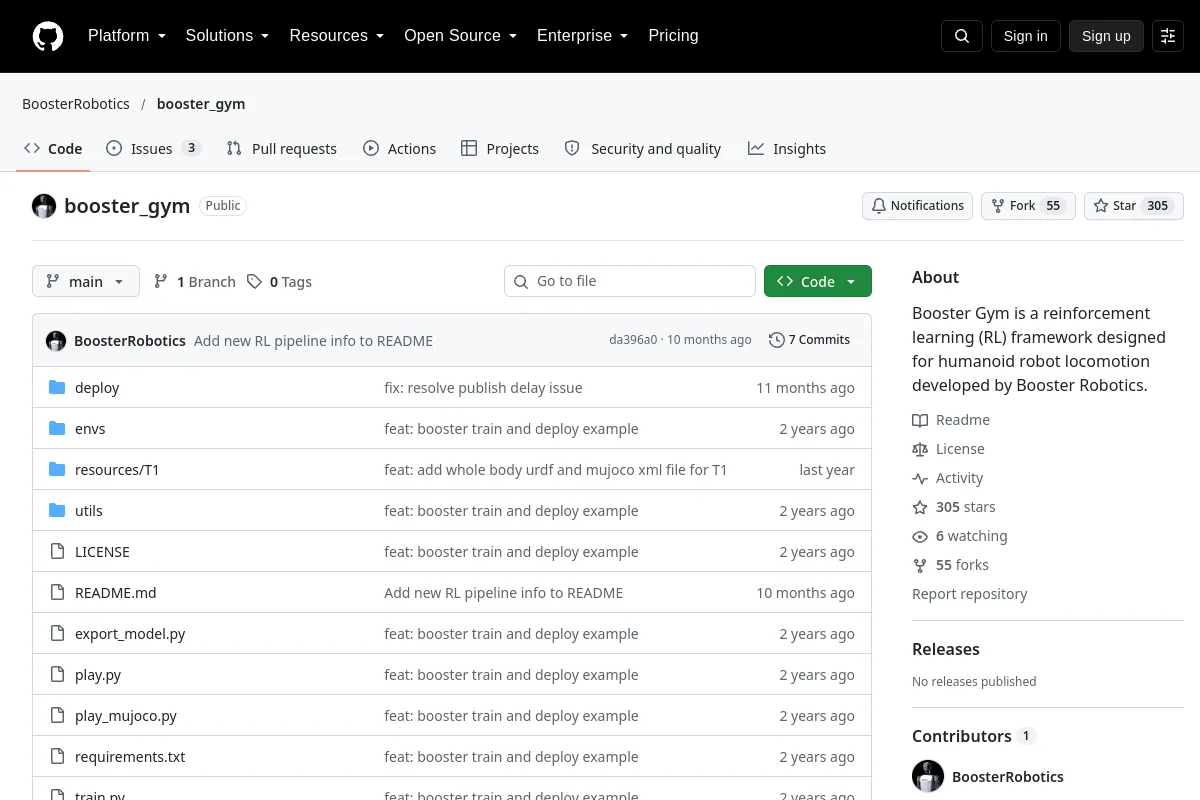Open the green Code dropdown button
1200x800 pixels.
pyautogui.click(x=818, y=282)
